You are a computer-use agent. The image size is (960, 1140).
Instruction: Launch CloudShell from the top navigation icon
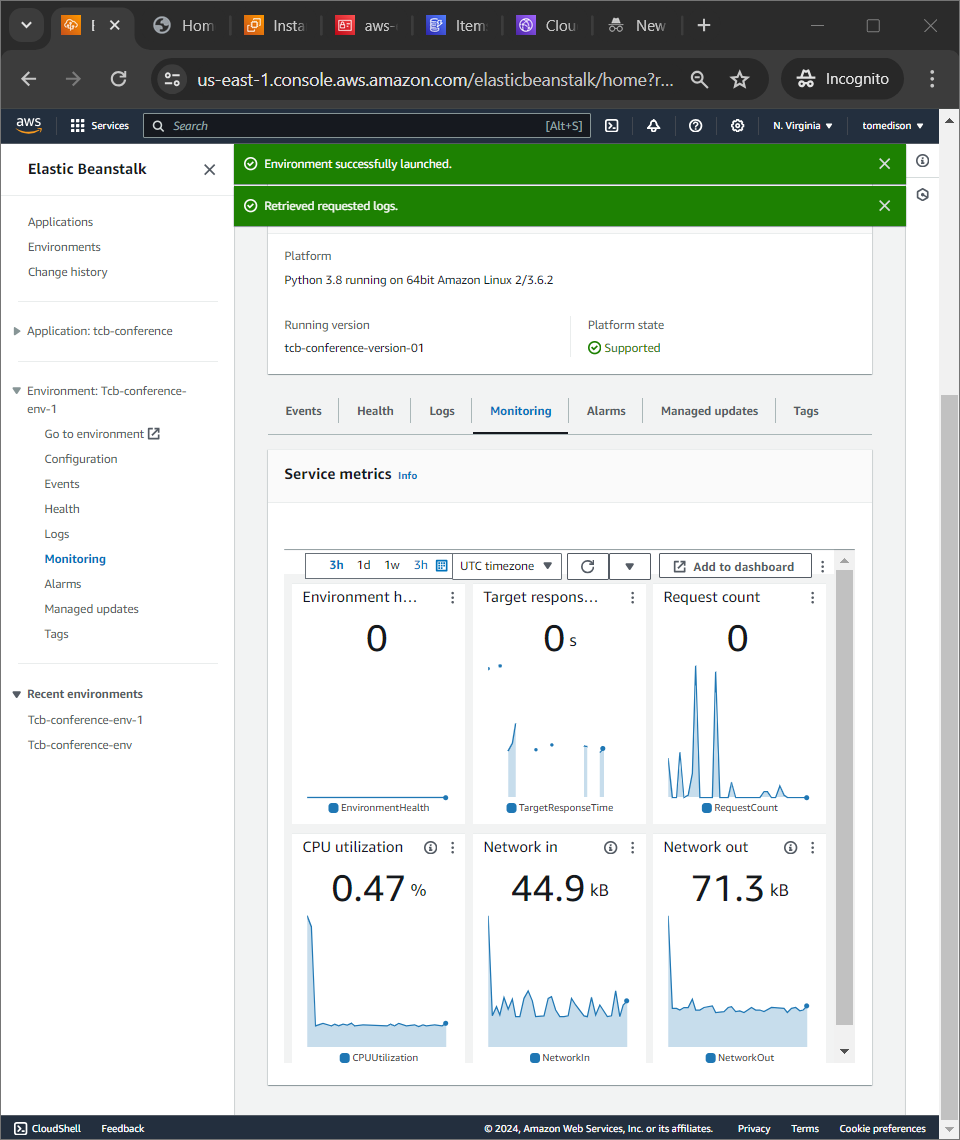pyautogui.click(x=612, y=126)
